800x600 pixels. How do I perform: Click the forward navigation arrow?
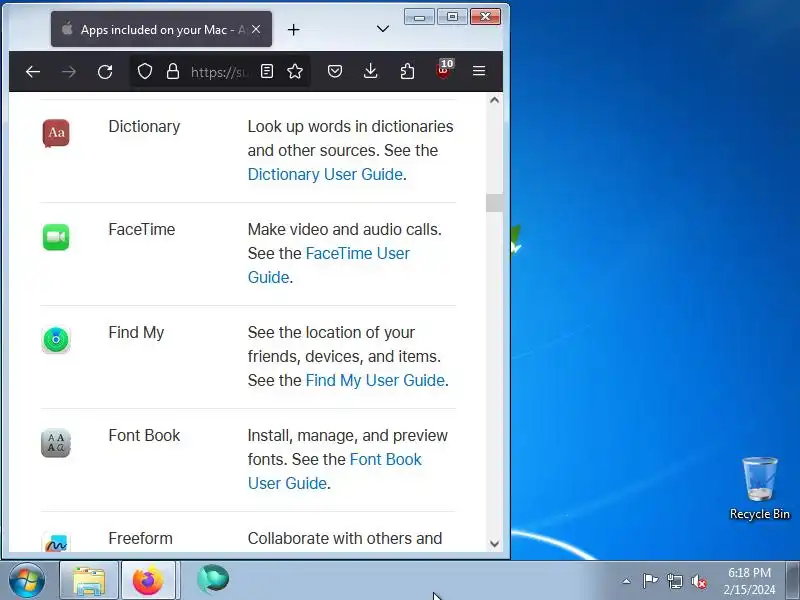coord(69,72)
